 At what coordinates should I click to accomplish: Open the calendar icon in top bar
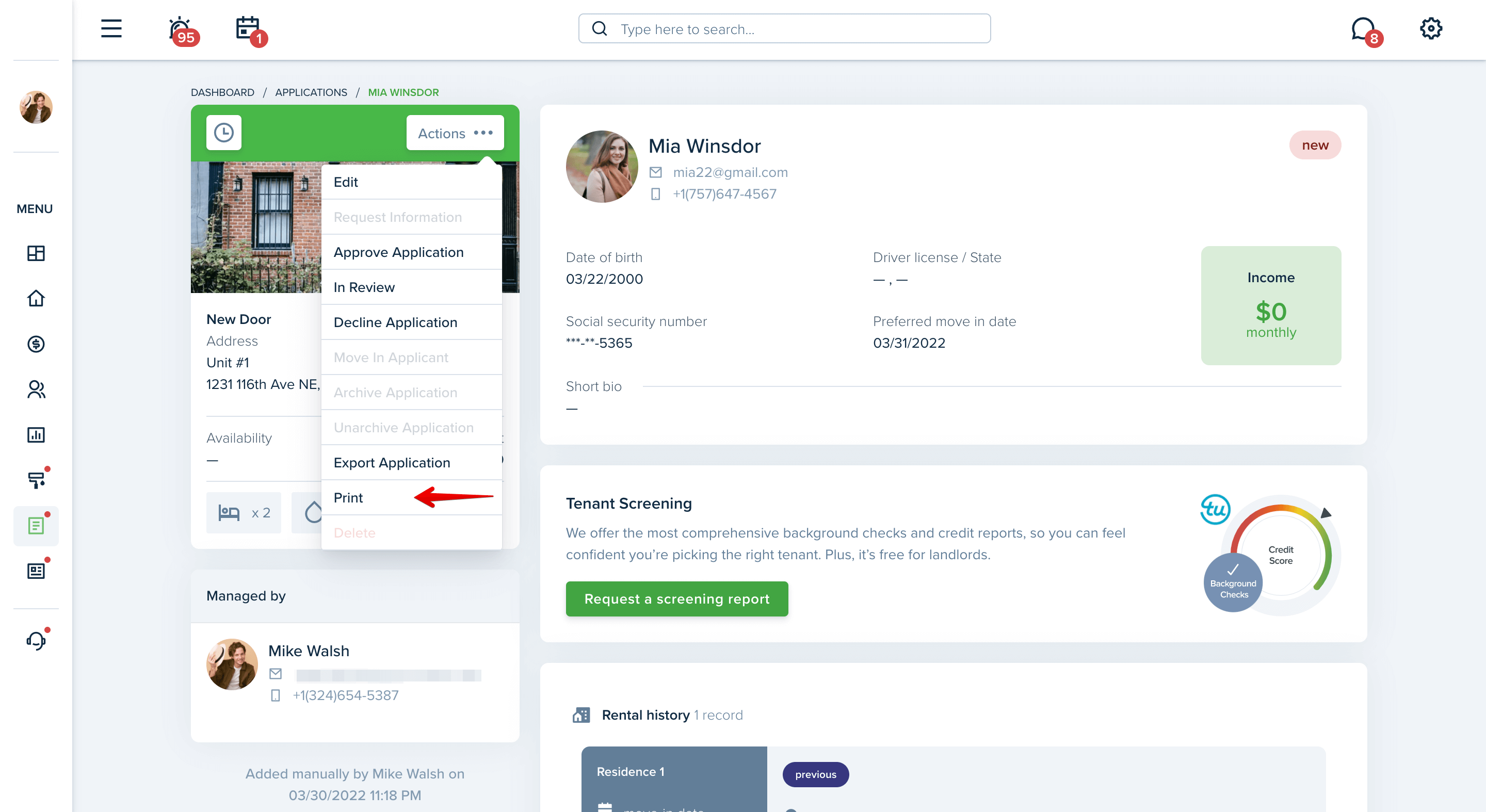(250, 29)
